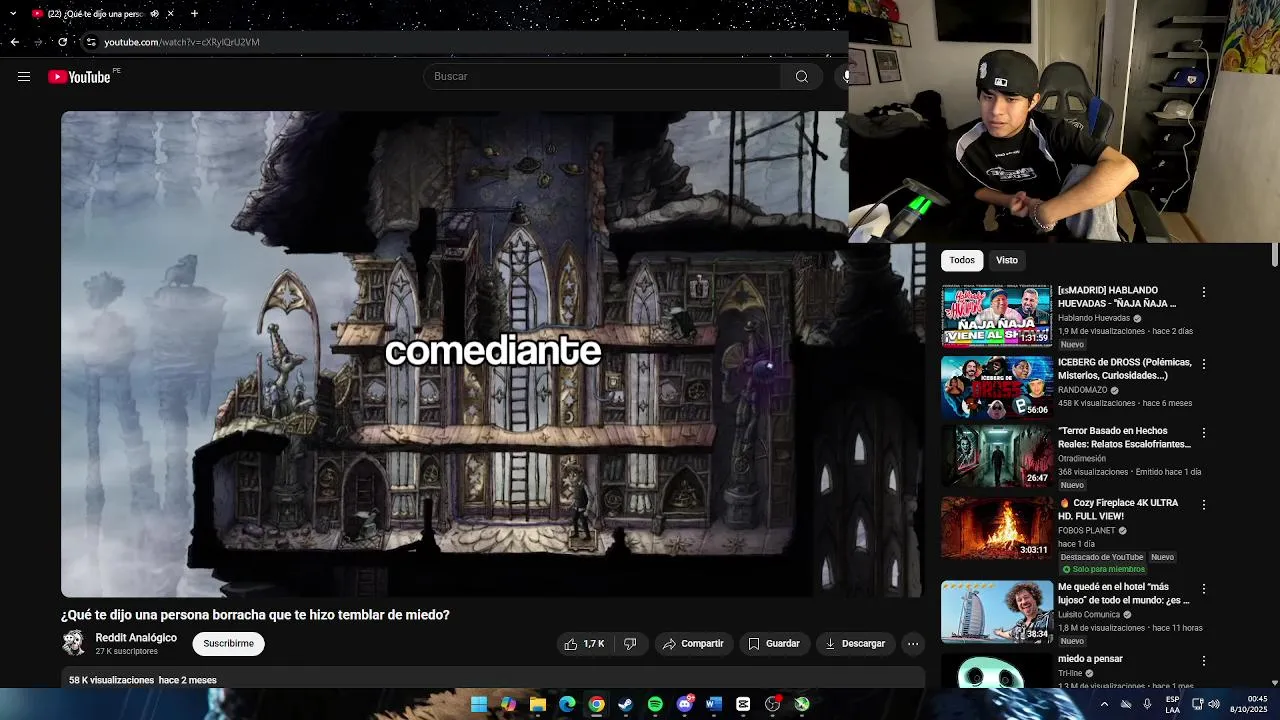
Task: Open the YouTube hamburger guide menu
Action: (x=24, y=77)
